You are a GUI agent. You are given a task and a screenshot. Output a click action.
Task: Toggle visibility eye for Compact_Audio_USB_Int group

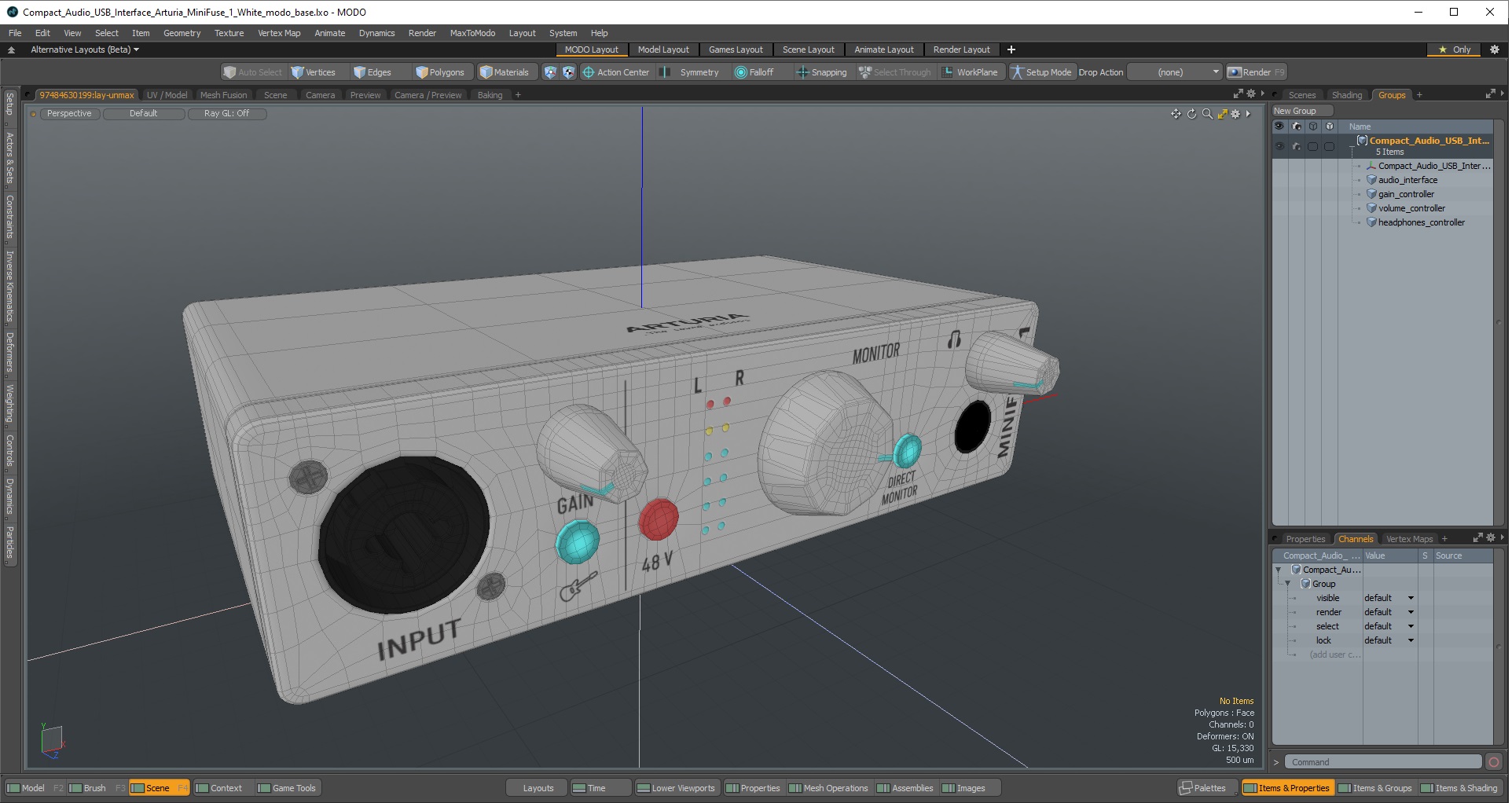coord(1280,146)
